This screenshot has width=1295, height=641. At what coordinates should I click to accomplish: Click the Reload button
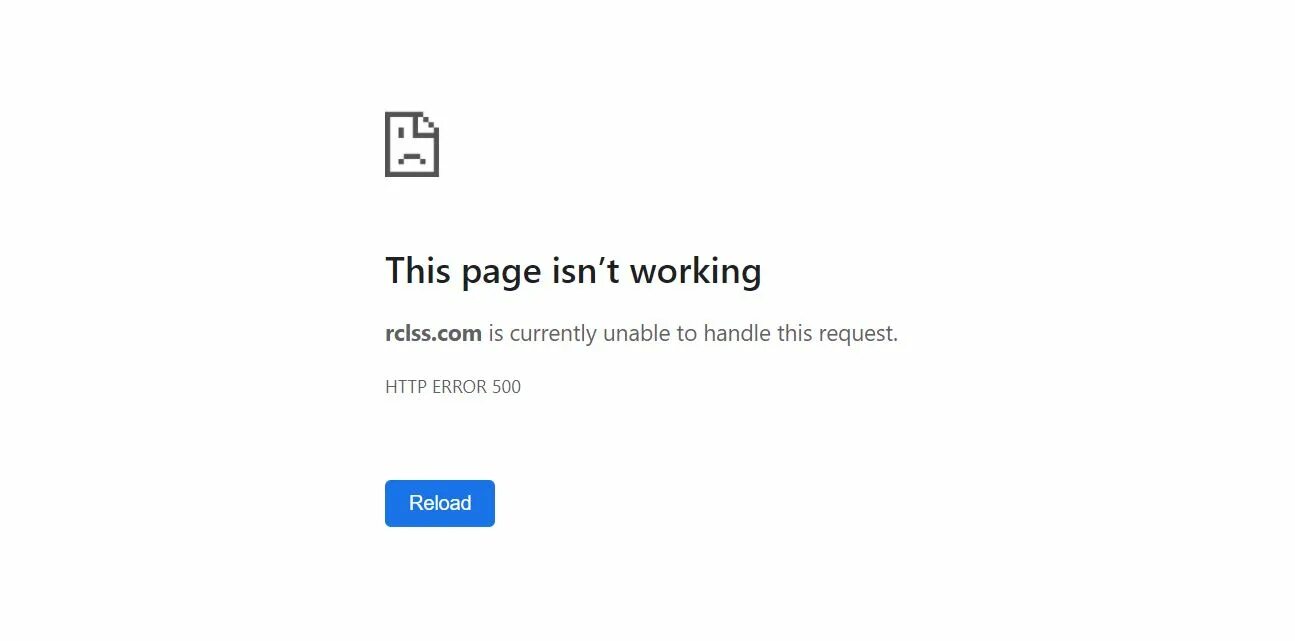440,503
